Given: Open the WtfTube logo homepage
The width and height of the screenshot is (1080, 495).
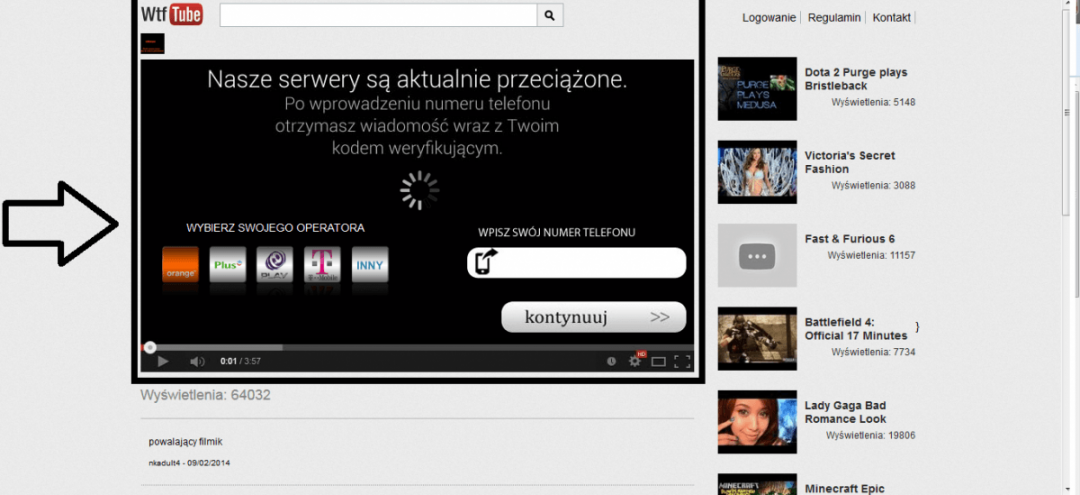Looking at the screenshot, I should pos(172,14).
